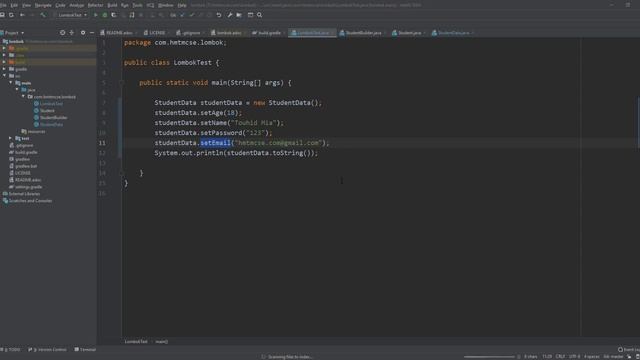Switch to the StudentData.java editor tab
Image resolution: width=640 pixels, height=360 pixels.
(x=453, y=33)
